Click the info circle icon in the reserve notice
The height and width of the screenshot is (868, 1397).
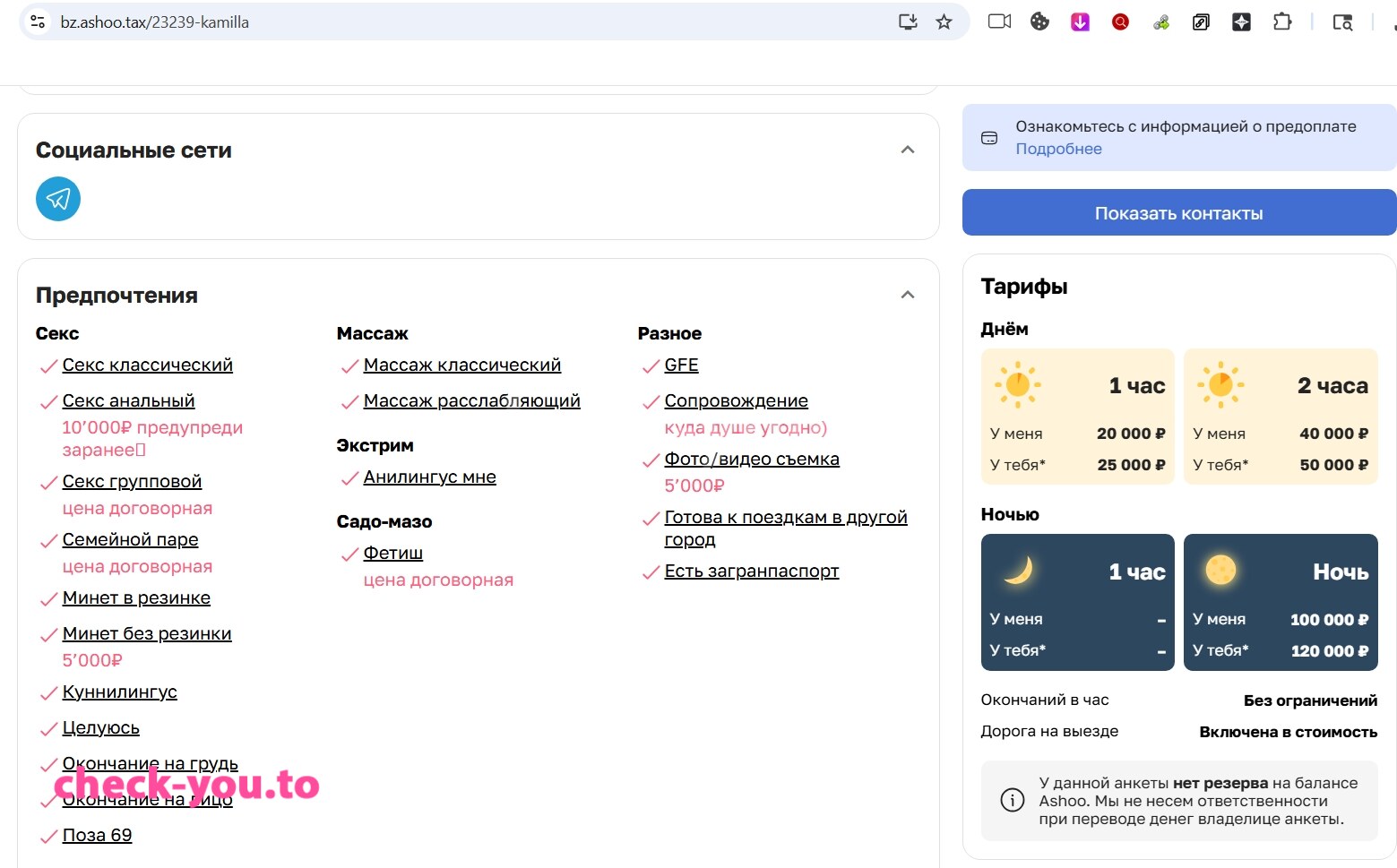coord(1013,800)
